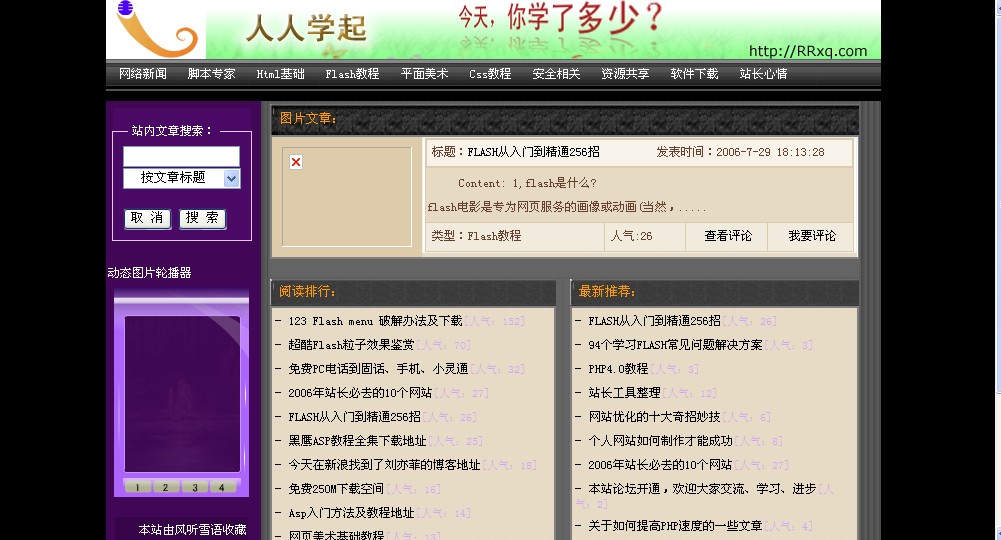Show slide 3 in image carousel
This screenshot has height=540, width=1001.
(194, 487)
